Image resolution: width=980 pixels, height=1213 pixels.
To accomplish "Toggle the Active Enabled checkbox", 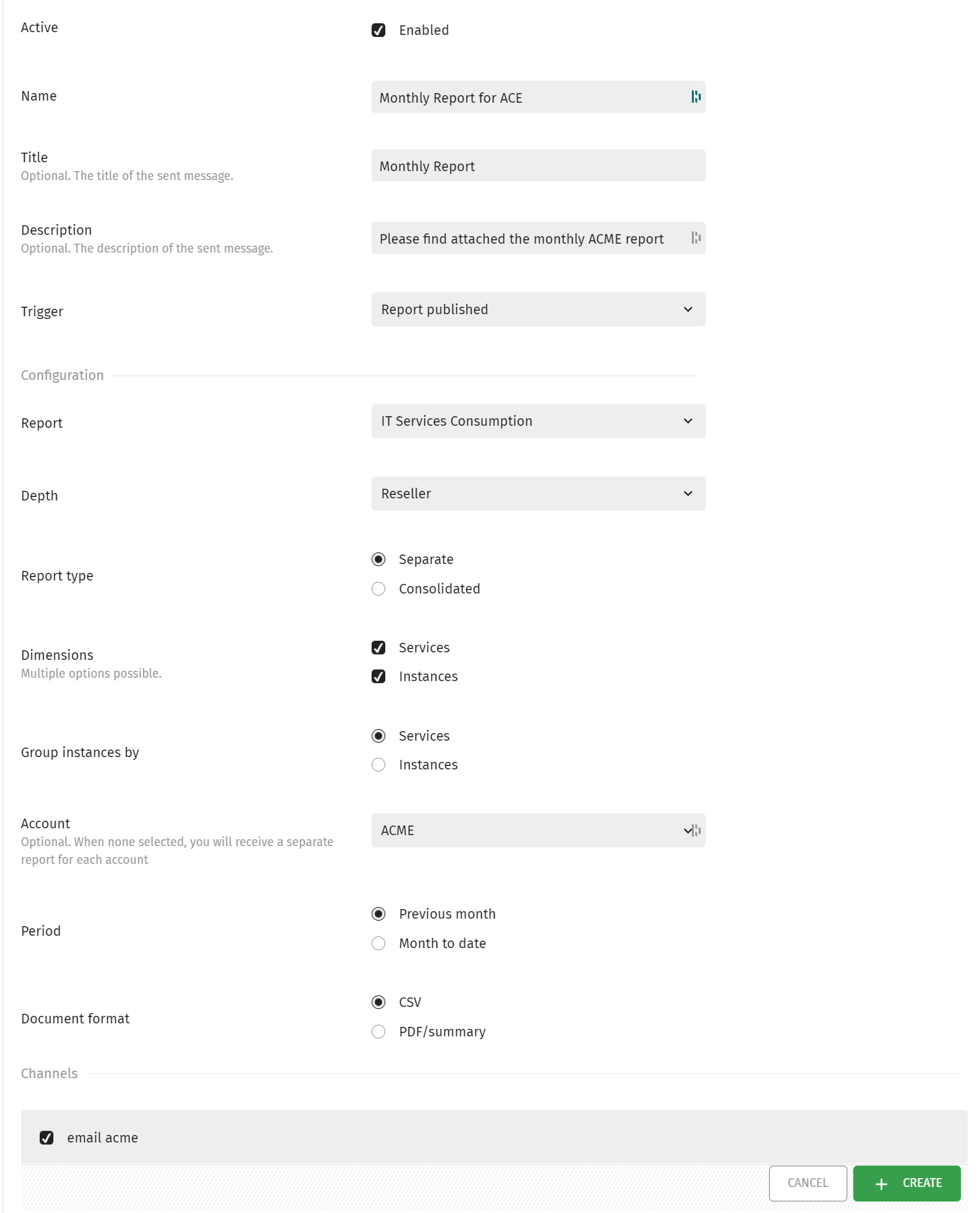I will click(378, 30).
